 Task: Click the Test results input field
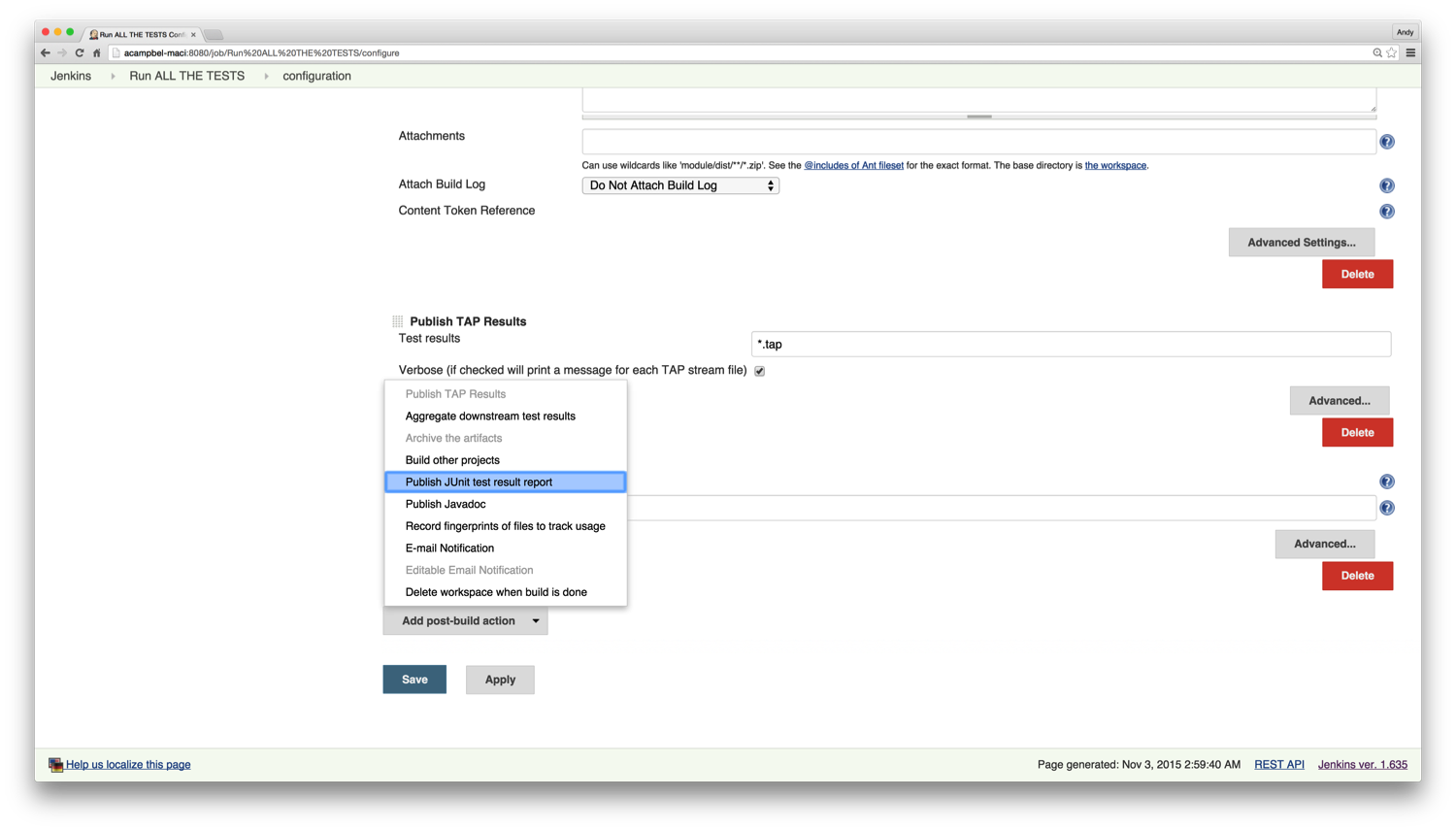pyautogui.click(x=1071, y=345)
